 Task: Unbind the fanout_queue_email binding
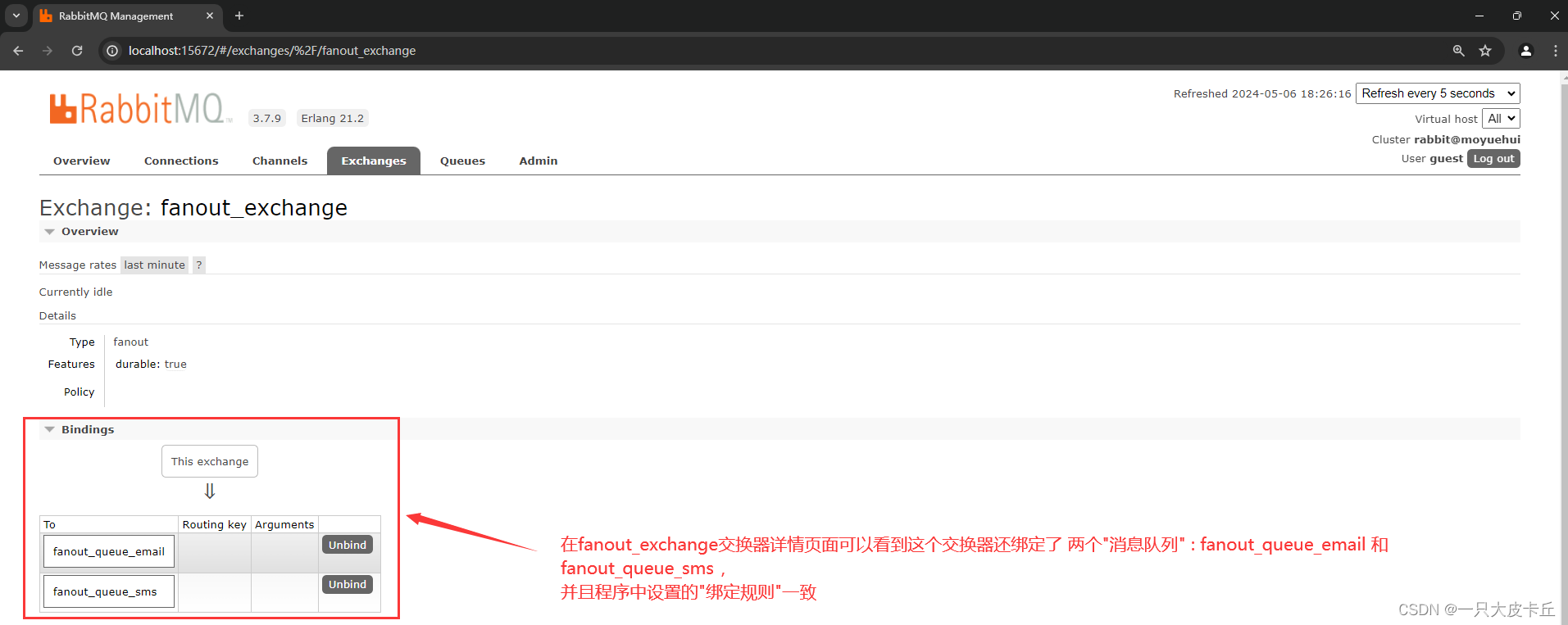point(348,545)
